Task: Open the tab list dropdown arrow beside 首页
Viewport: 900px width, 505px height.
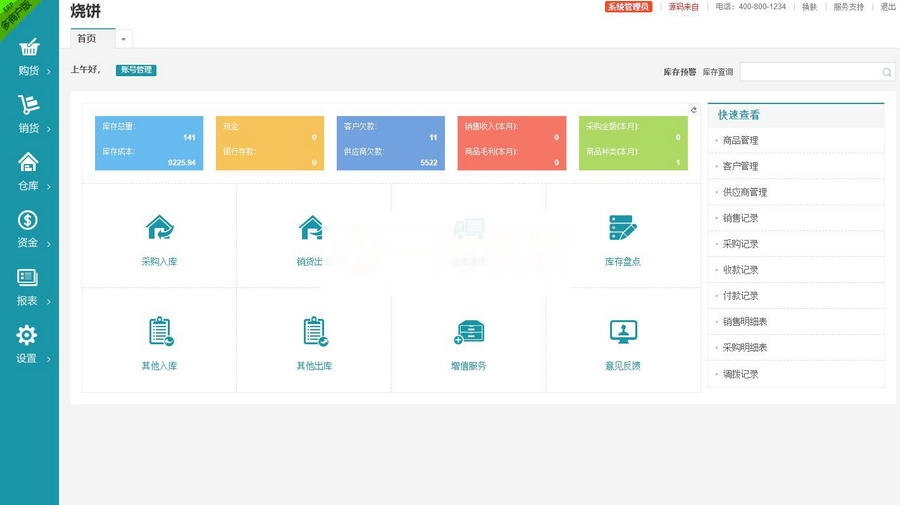Action: click(124, 39)
